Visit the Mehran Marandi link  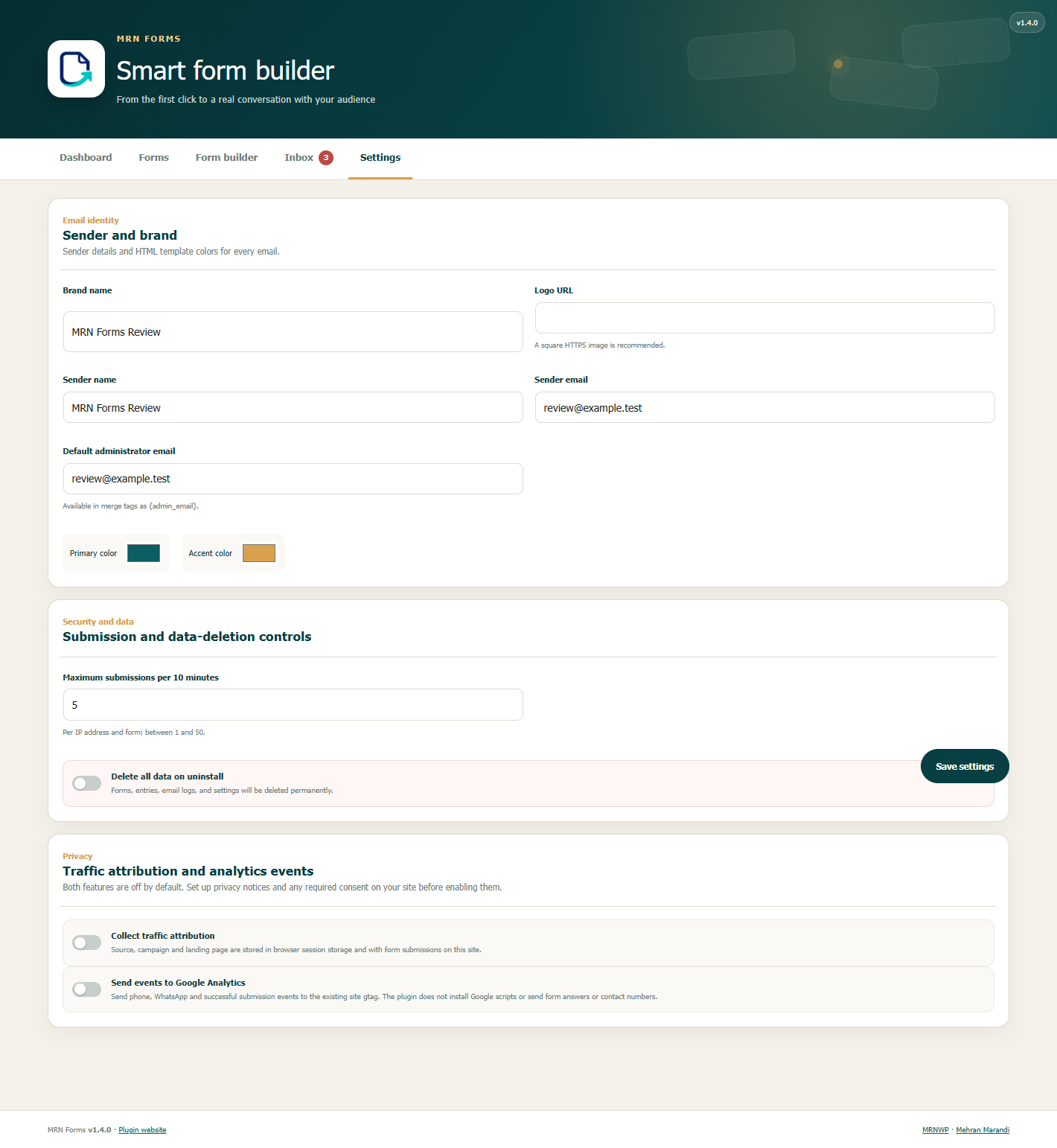pos(983,1130)
